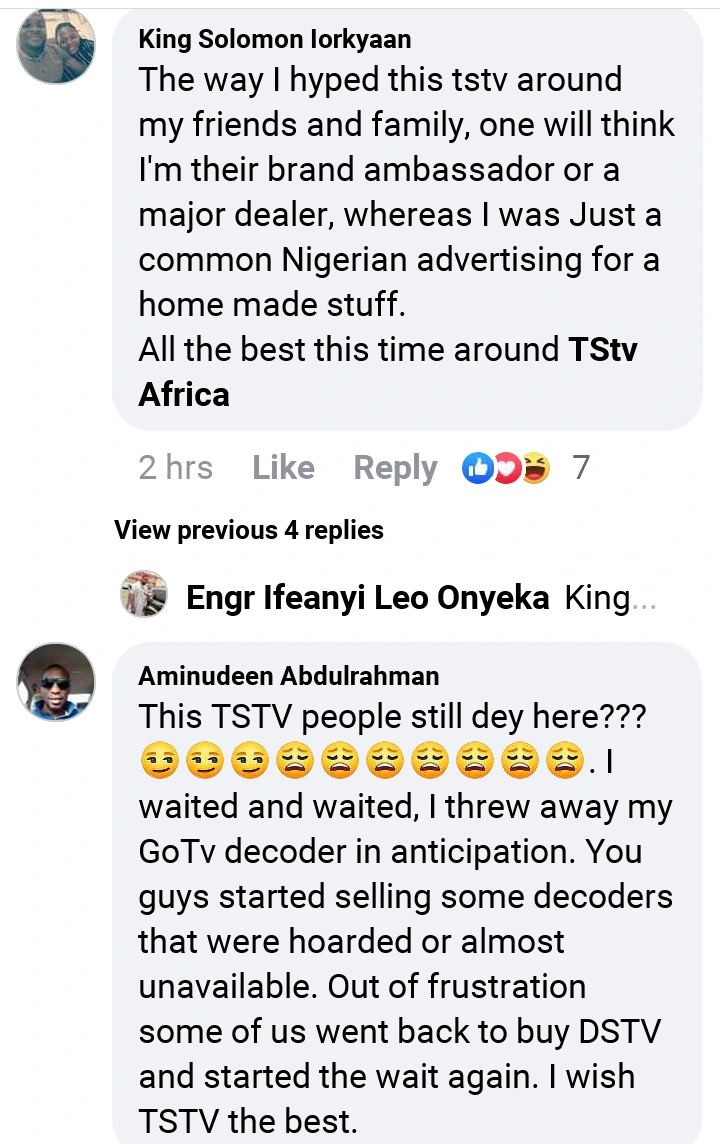This screenshot has width=720, height=1144.
Task: Like King Solomon's comment
Action: coord(283,467)
